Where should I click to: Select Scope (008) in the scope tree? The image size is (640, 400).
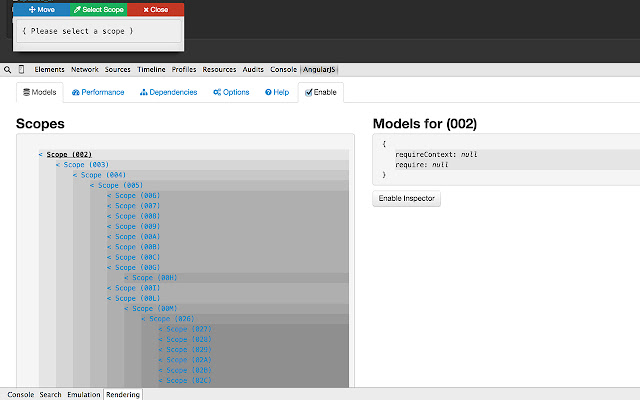tap(138, 216)
